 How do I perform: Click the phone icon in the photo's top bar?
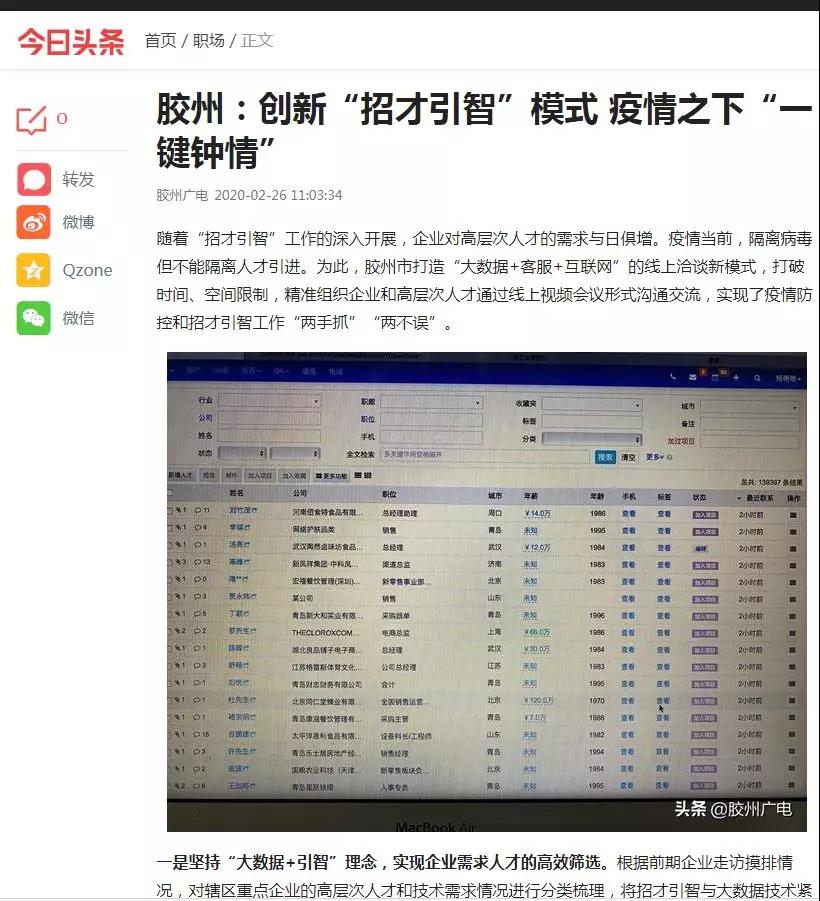pyautogui.click(x=673, y=377)
